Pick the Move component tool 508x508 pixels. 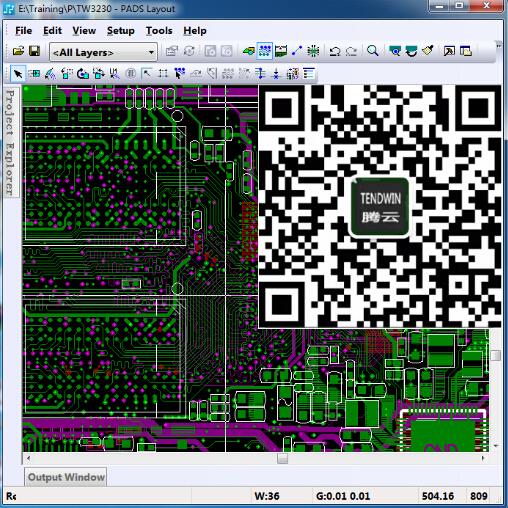(34, 74)
